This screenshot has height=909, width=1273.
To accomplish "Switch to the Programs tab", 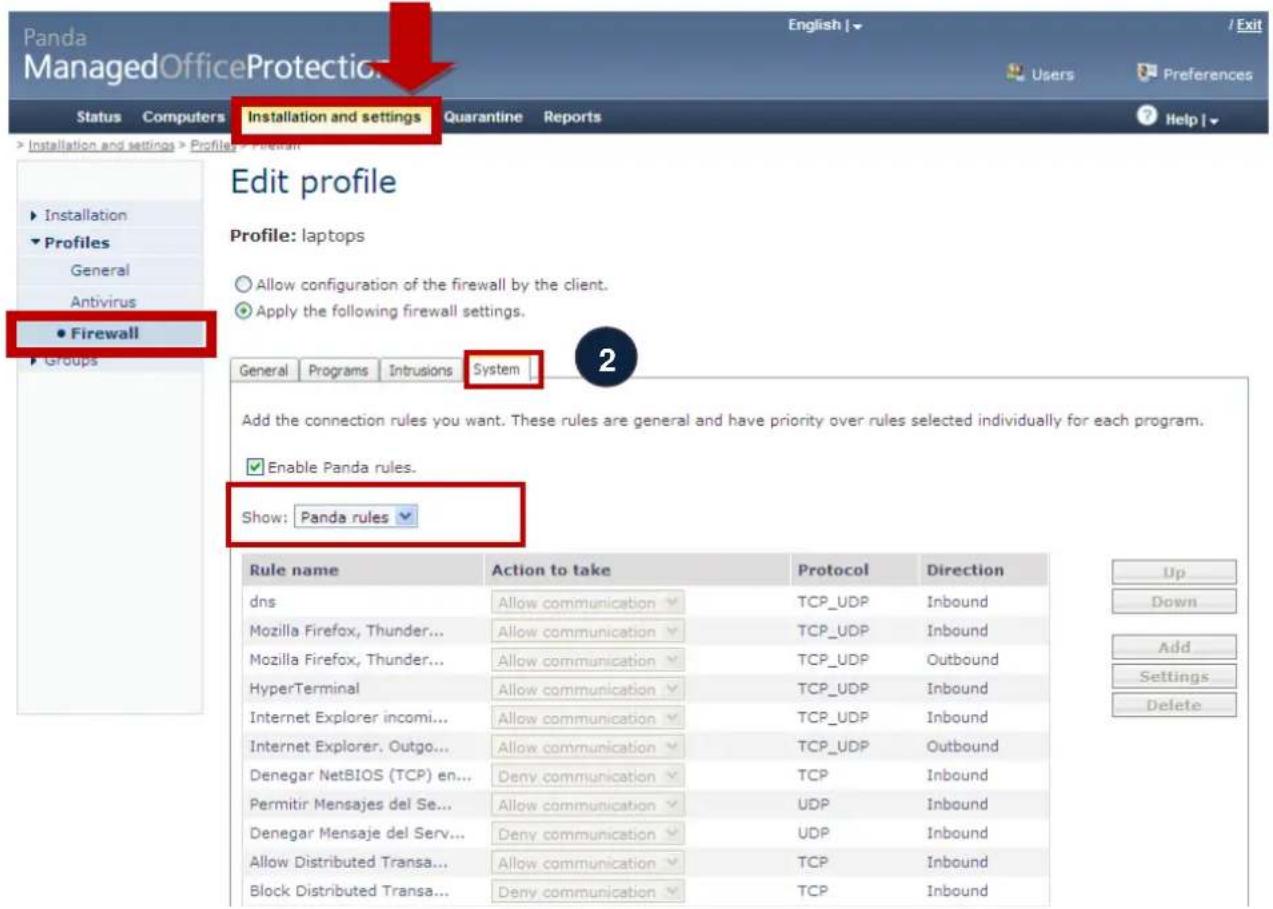I will [x=337, y=370].
